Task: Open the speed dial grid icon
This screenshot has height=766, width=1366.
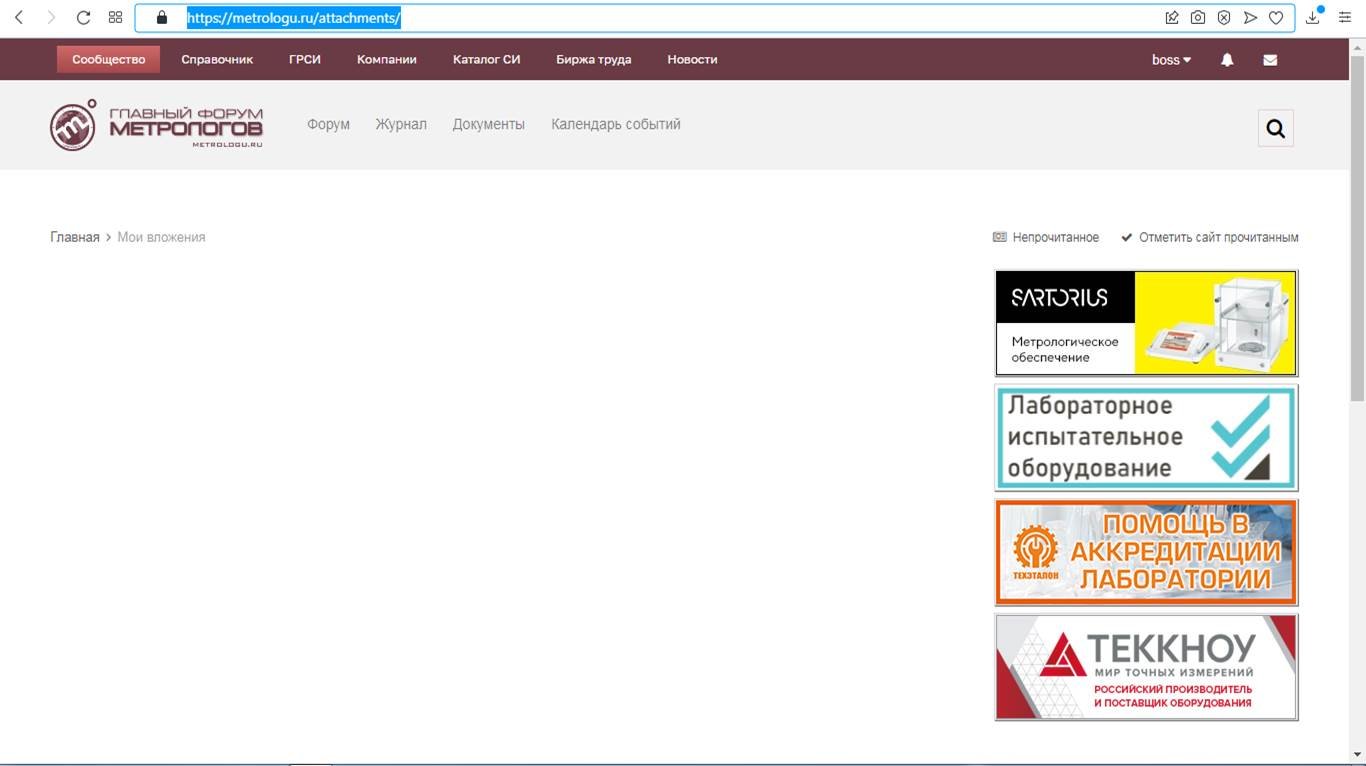Action: (115, 18)
